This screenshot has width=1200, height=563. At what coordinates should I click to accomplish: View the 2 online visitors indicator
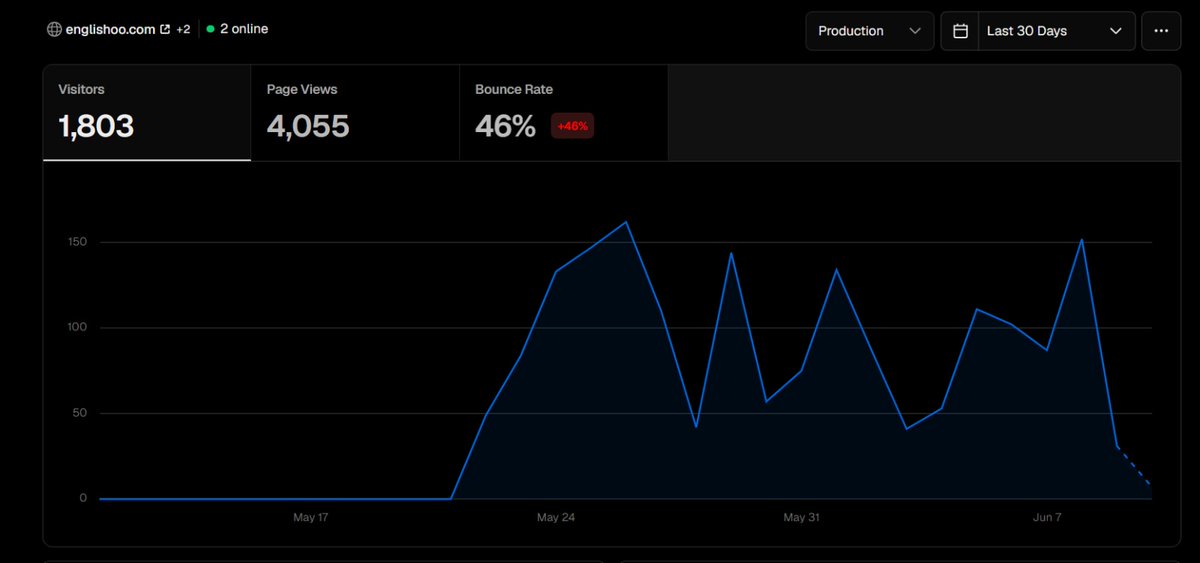(237, 30)
